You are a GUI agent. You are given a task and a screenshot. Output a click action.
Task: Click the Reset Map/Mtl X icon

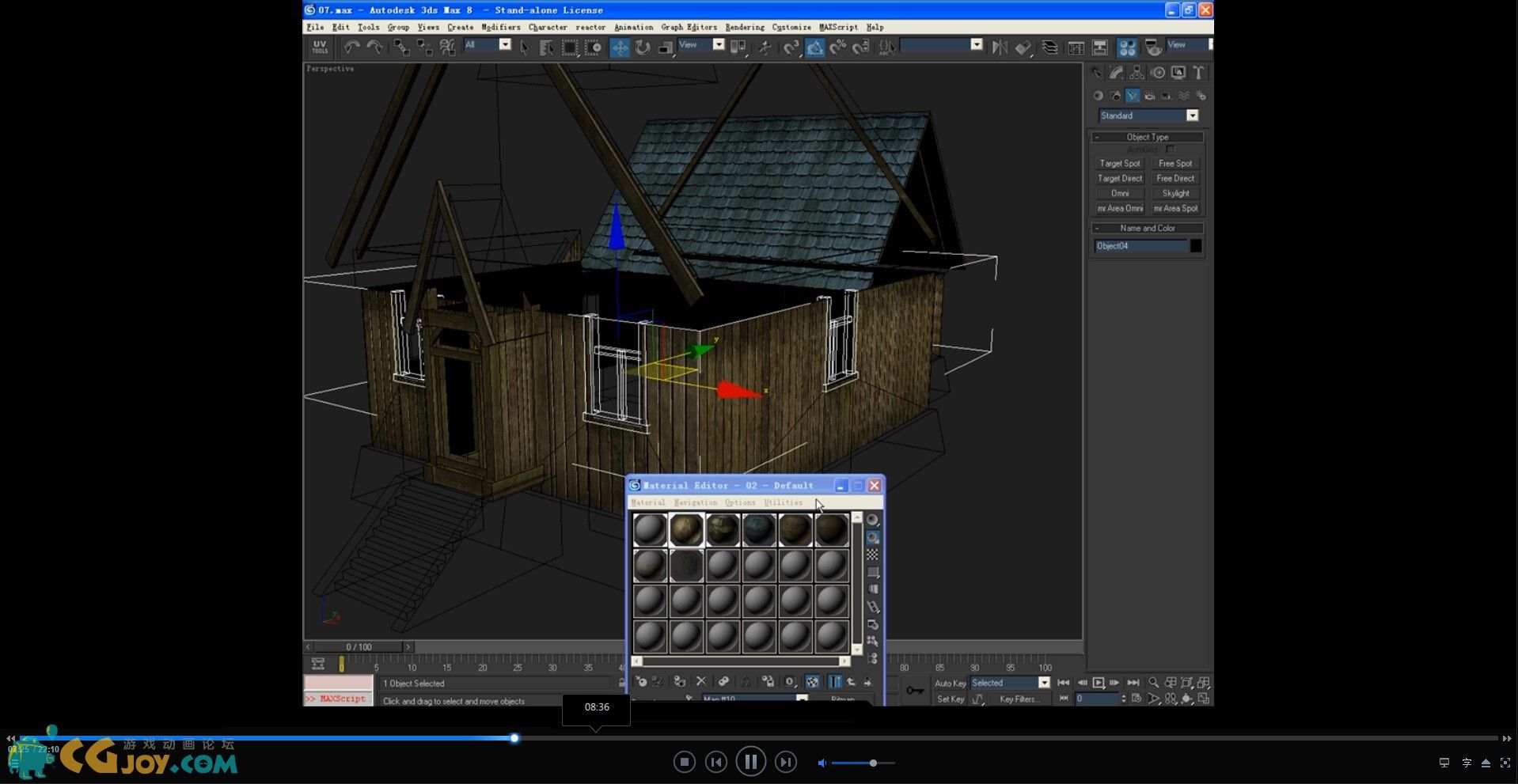(x=700, y=681)
